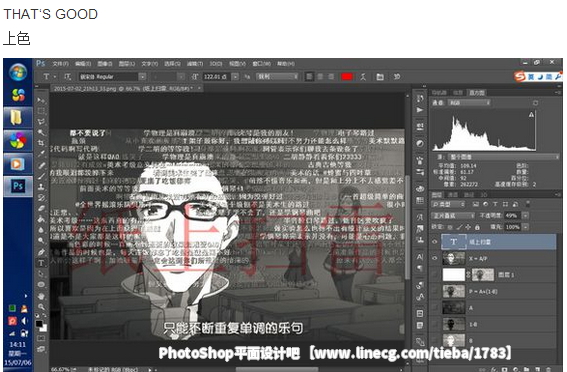Toggle the layer filter on/off switch

click(528, 204)
